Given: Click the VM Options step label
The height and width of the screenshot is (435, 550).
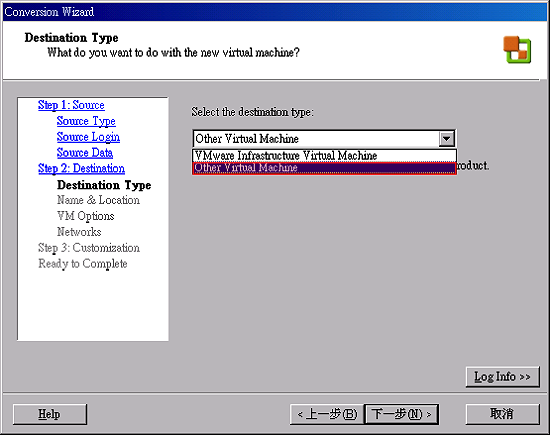Looking at the screenshot, I should [x=86, y=216].
